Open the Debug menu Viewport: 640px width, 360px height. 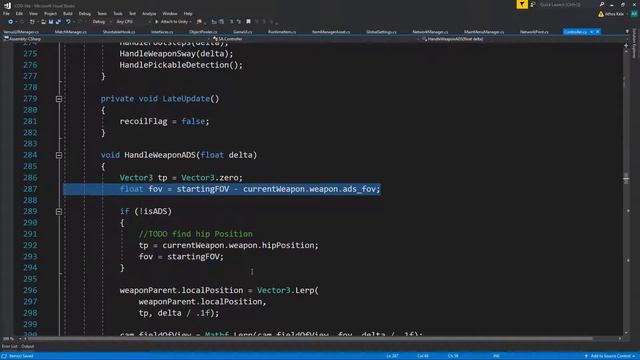tap(84, 13)
